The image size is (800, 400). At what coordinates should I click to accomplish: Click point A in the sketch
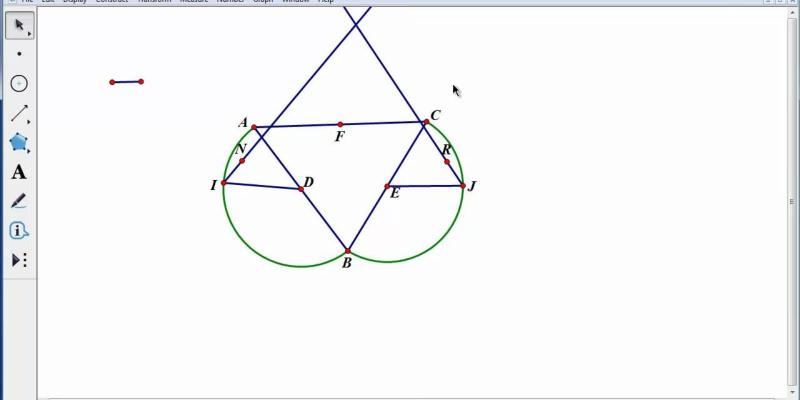[x=254, y=127]
